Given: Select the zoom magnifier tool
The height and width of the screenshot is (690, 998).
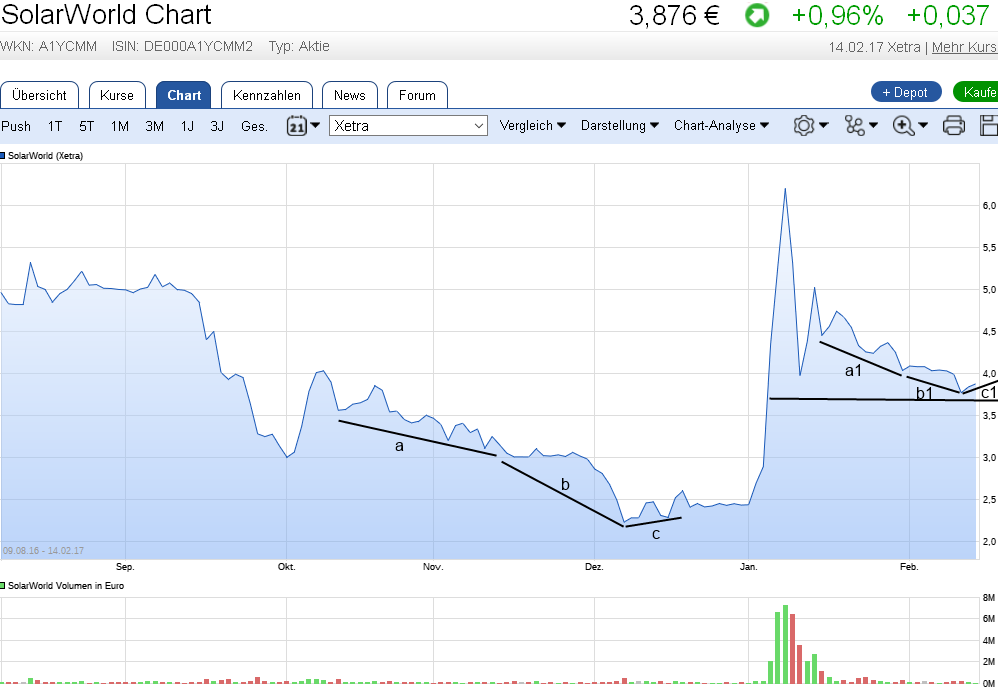Looking at the screenshot, I should coord(902,125).
